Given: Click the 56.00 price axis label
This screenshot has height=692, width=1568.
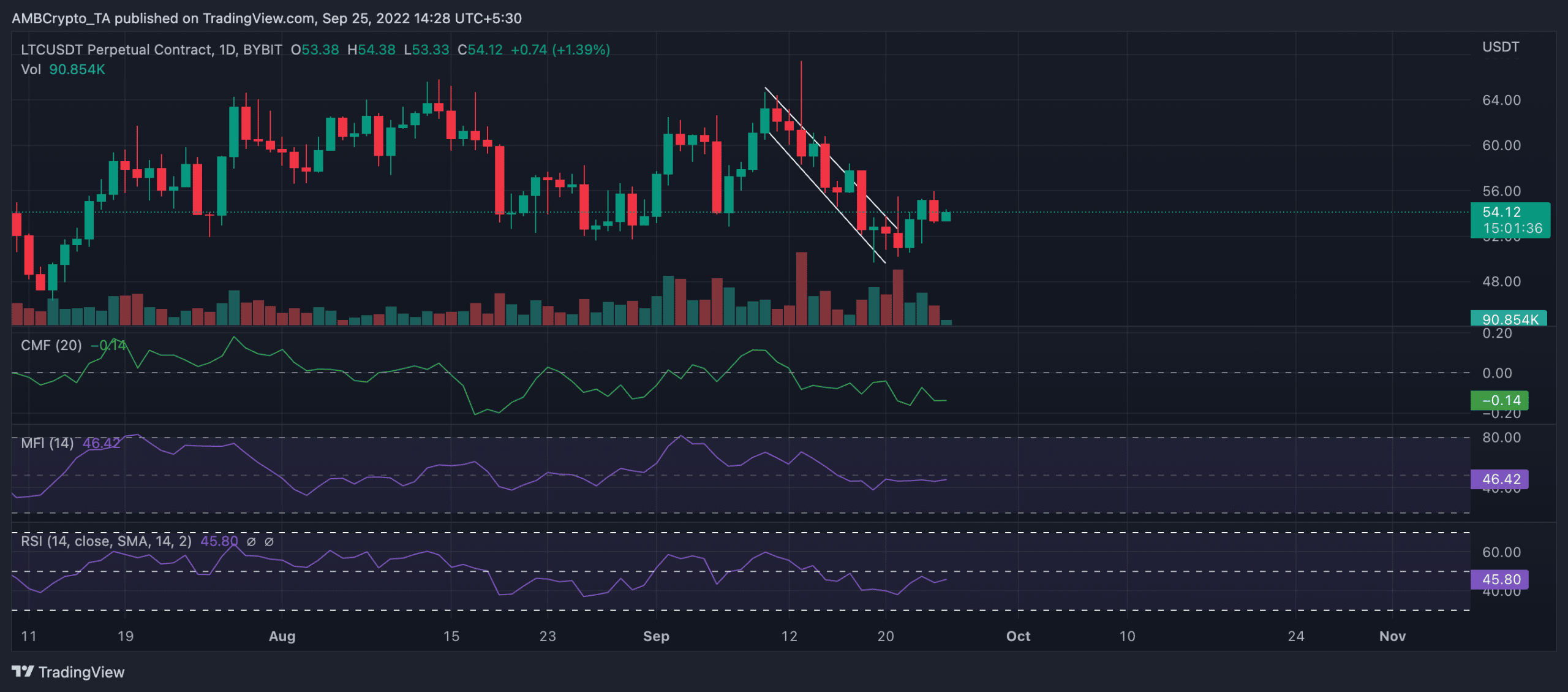Looking at the screenshot, I should point(1501,191).
